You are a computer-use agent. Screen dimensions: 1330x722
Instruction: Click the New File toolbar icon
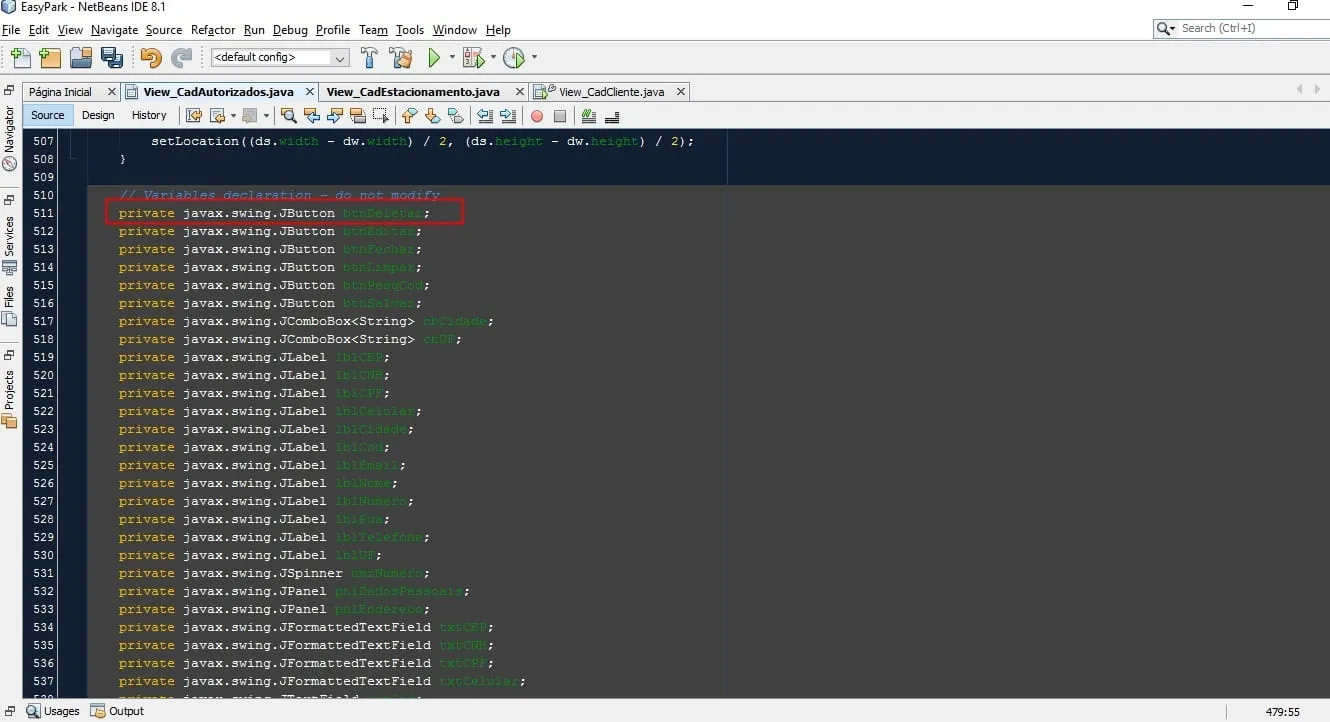[x=21, y=58]
